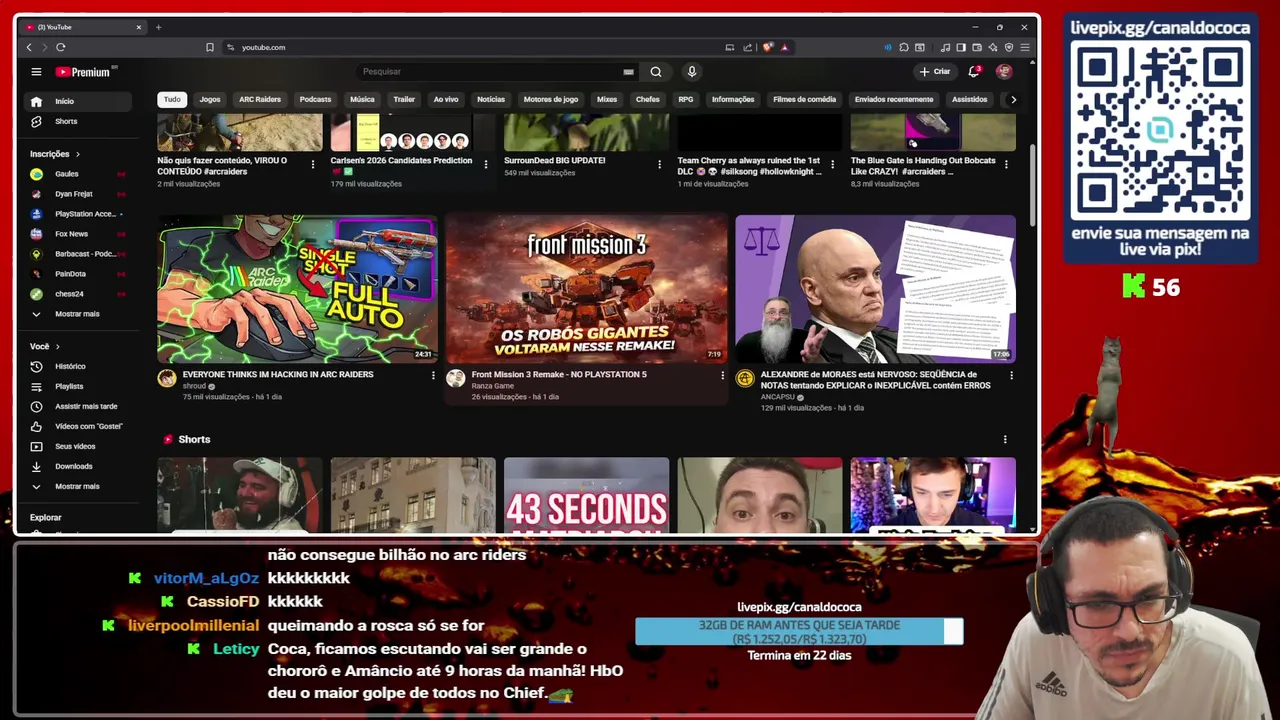Open Front Mission 3 Remake video title

tap(559, 375)
